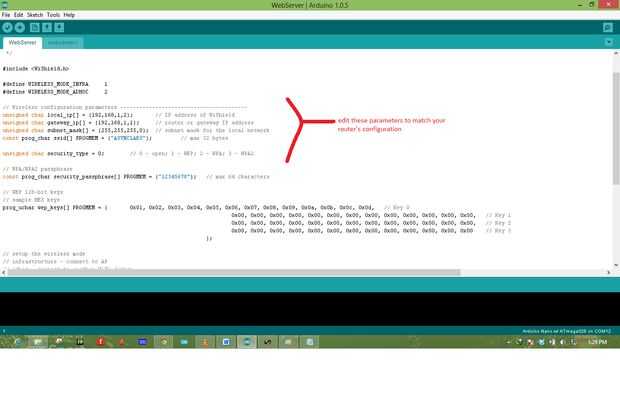Click the 'setup the wireless mode' comment
The width and height of the screenshot is (620, 403).
point(44,254)
